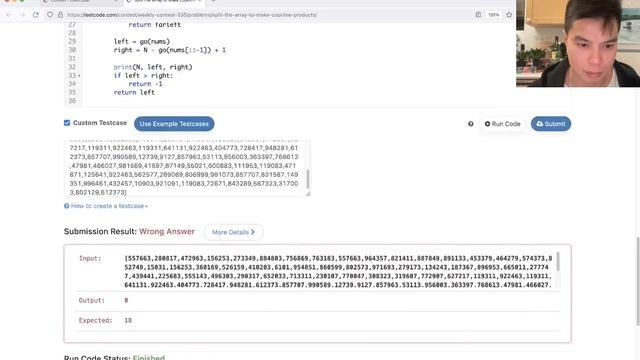This screenshot has width=640, height=360.
Task: Click the chevron in More Details
Action: click(x=253, y=232)
